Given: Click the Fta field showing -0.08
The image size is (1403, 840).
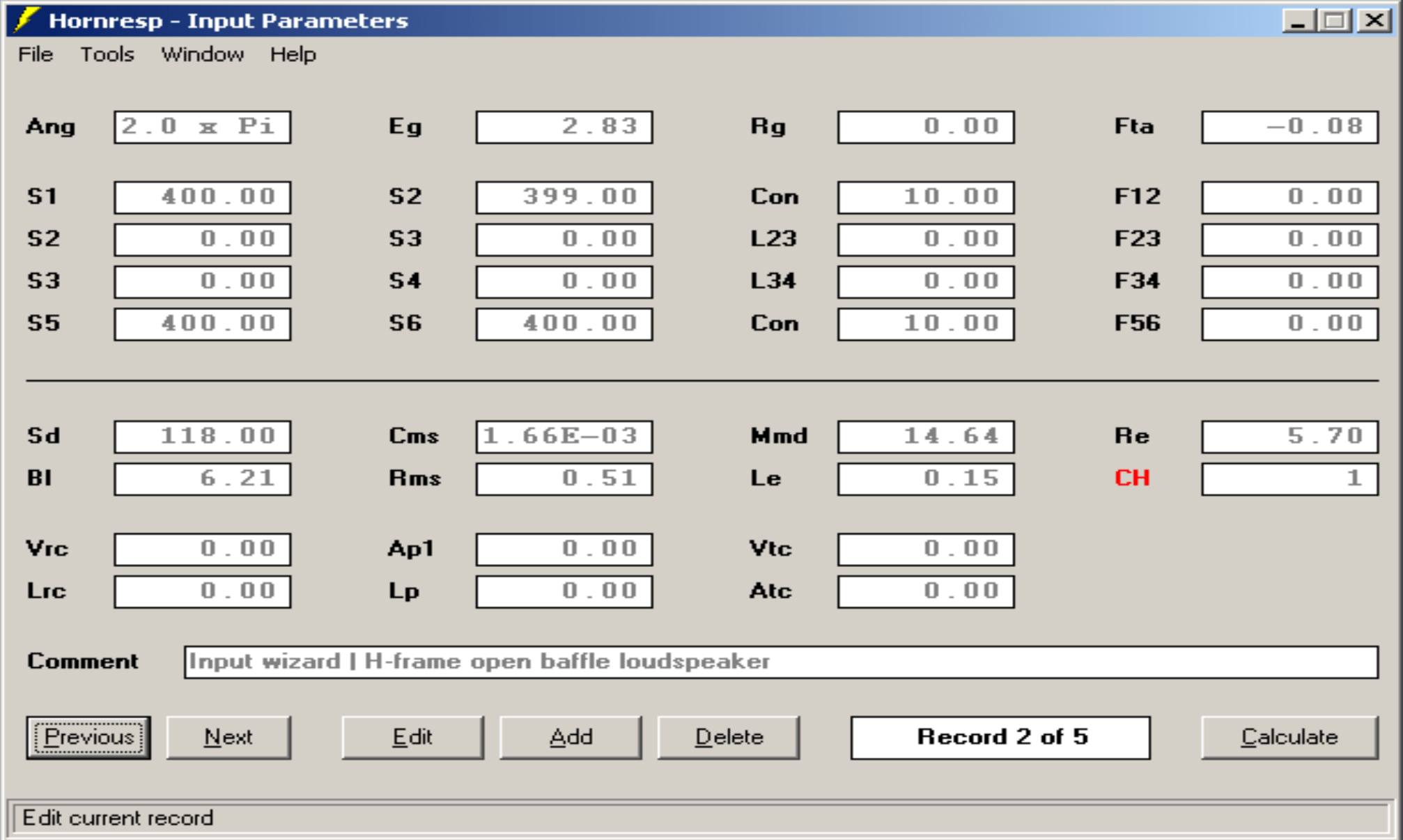Looking at the screenshot, I should pyautogui.click(x=1290, y=127).
